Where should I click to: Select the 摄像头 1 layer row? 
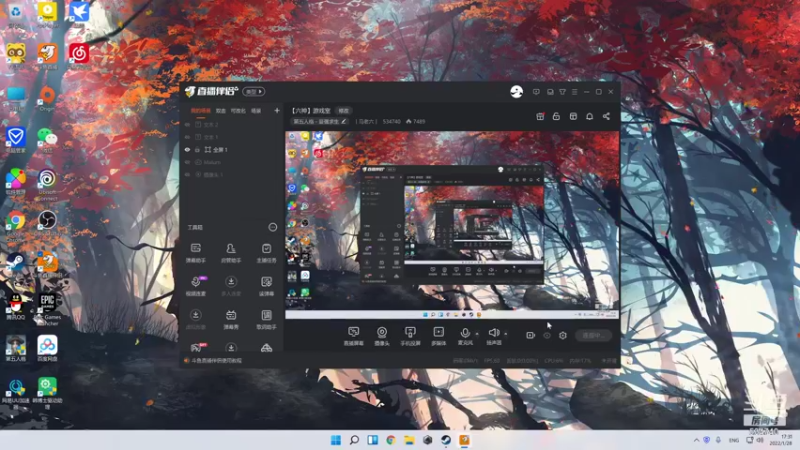pos(232,174)
